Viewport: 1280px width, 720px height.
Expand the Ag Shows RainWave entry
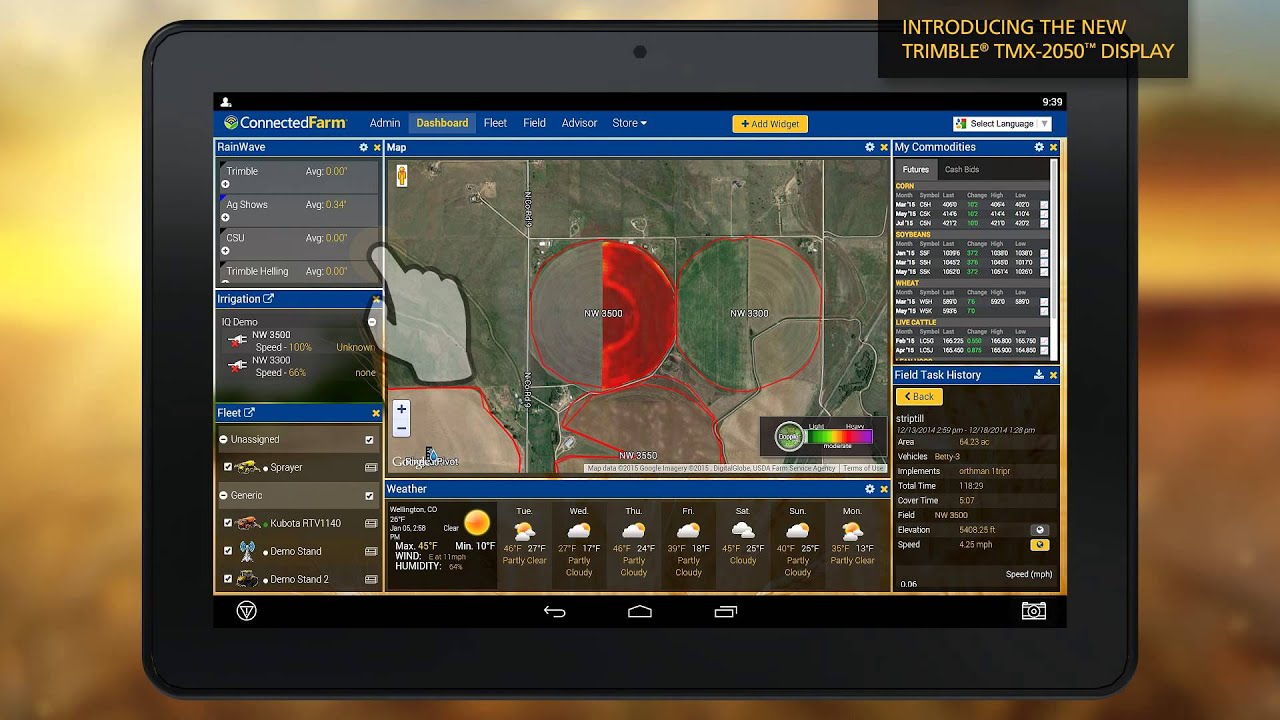225,218
